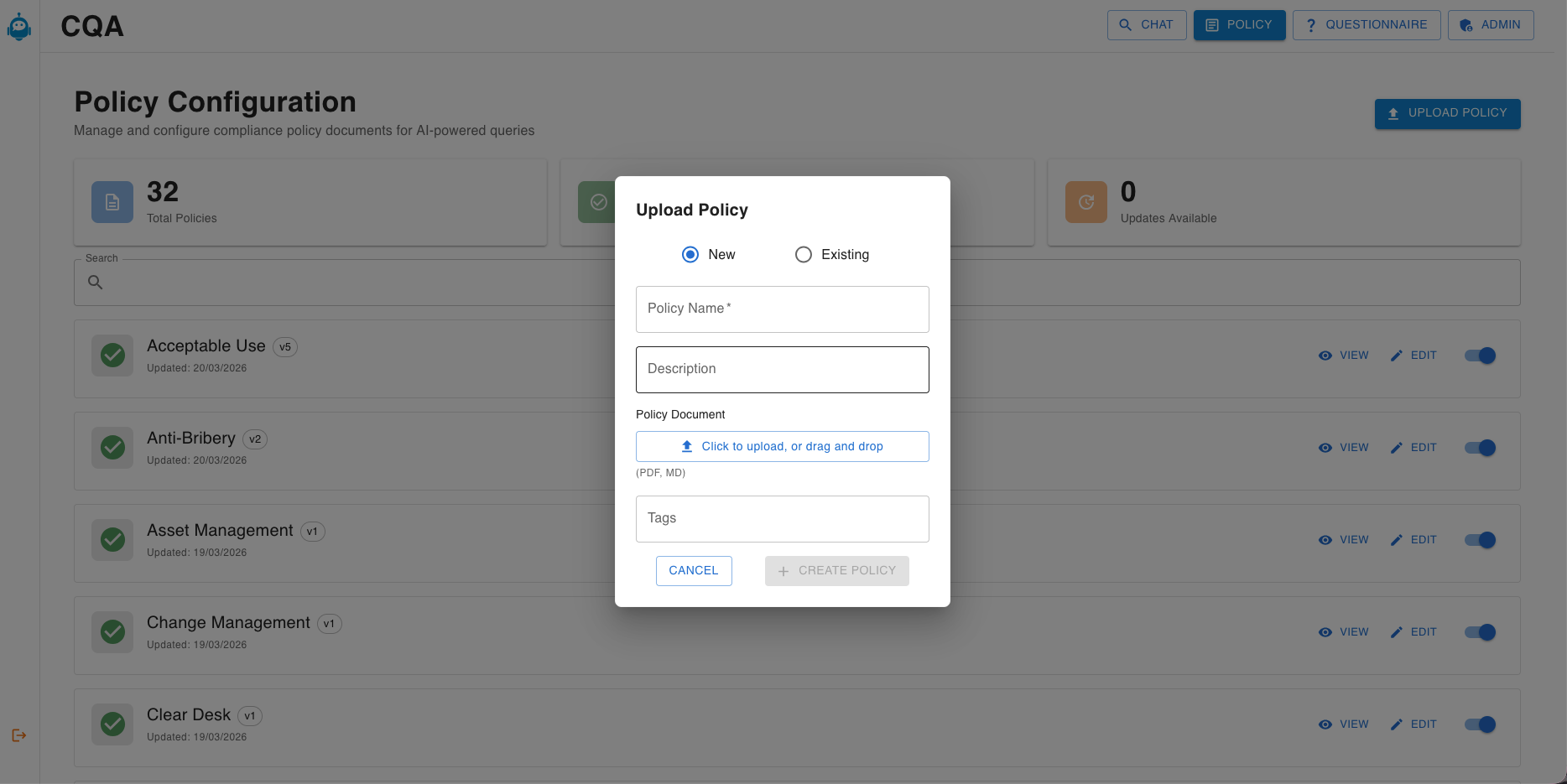Select the Existing radio button
The image size is (1567, 784).
click(x=803, y=254)
